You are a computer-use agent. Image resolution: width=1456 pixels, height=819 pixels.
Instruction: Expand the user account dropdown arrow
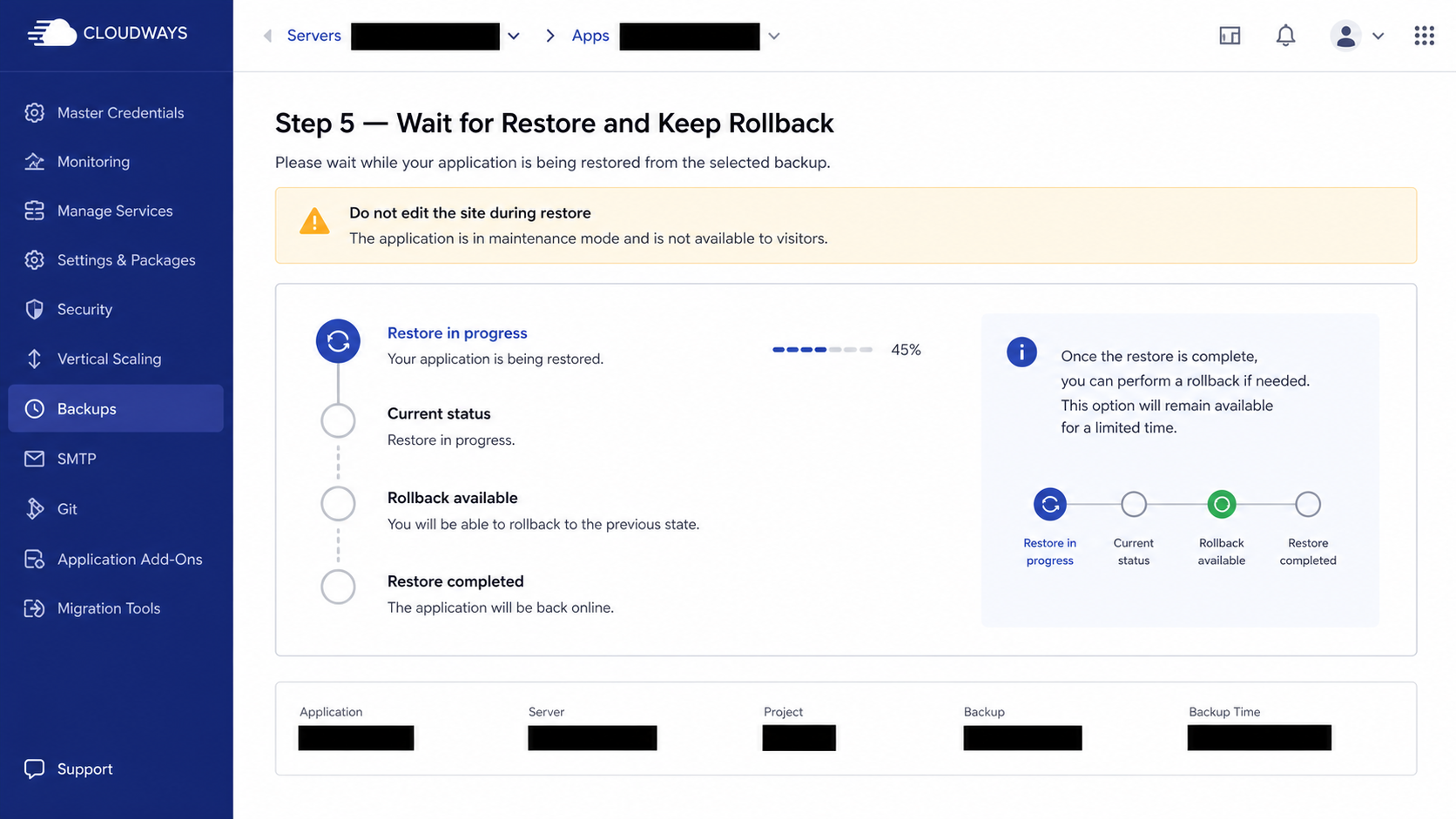[1378, 36]
